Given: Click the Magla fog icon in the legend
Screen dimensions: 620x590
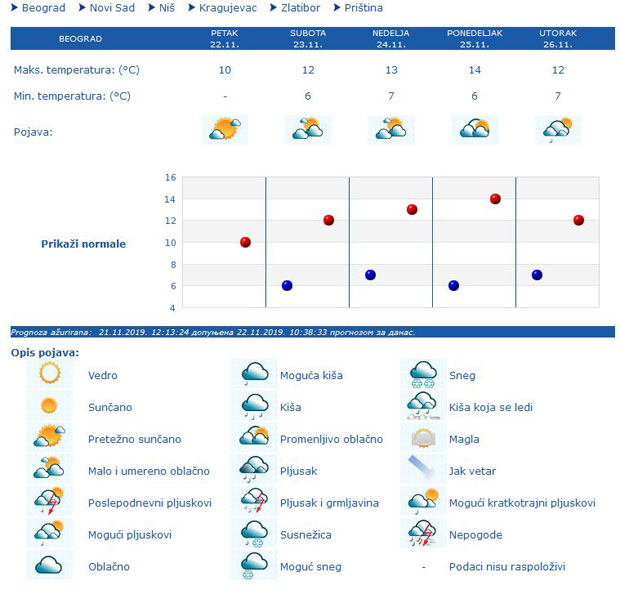Looking at the screenshot, I should 424,439.
